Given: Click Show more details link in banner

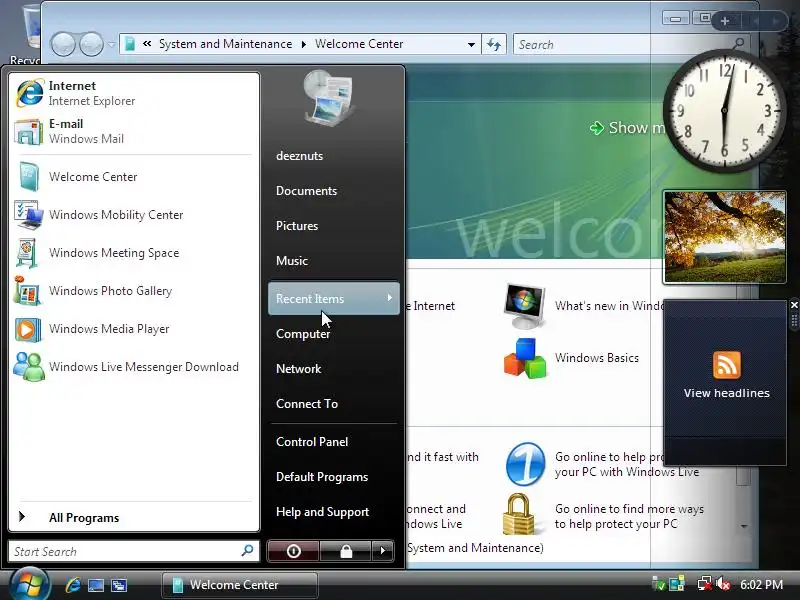Looking at the screenshot, I should click(627, 128).
